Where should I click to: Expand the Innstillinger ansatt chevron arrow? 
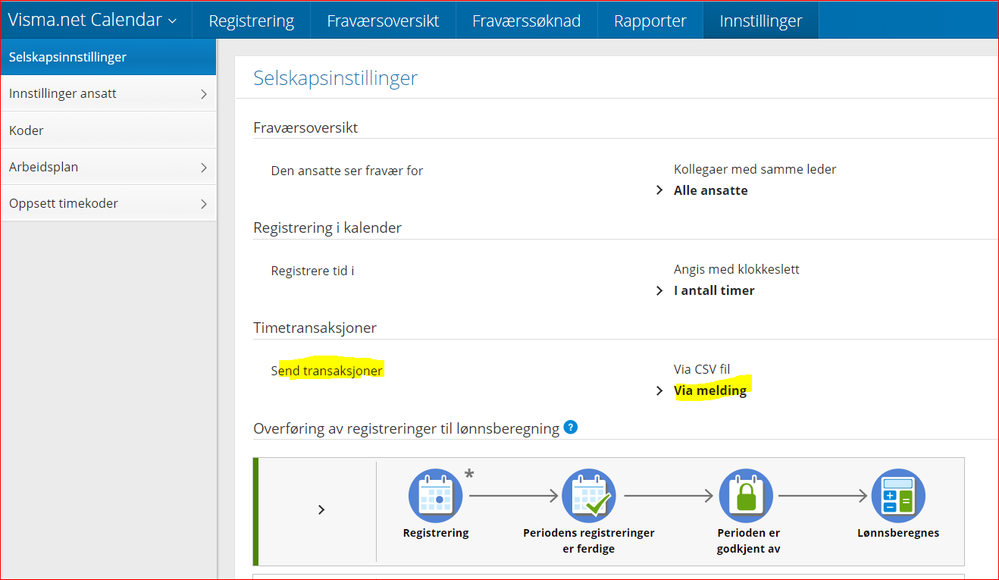204,94
